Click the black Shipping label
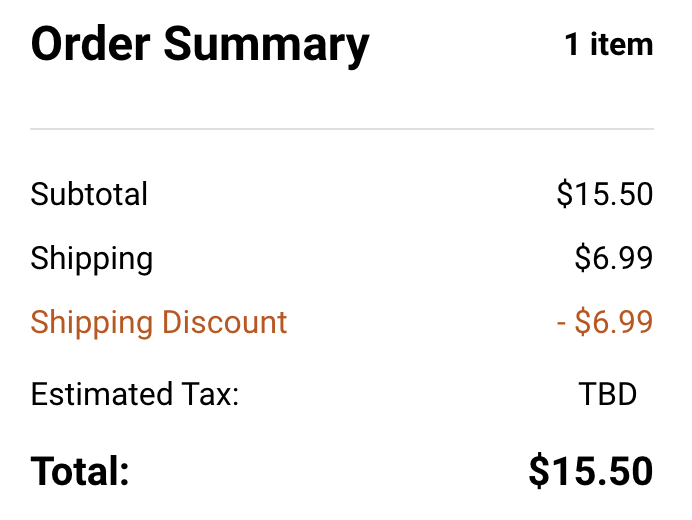The width and height of the screenshot is (692, 520). (91, 259)
